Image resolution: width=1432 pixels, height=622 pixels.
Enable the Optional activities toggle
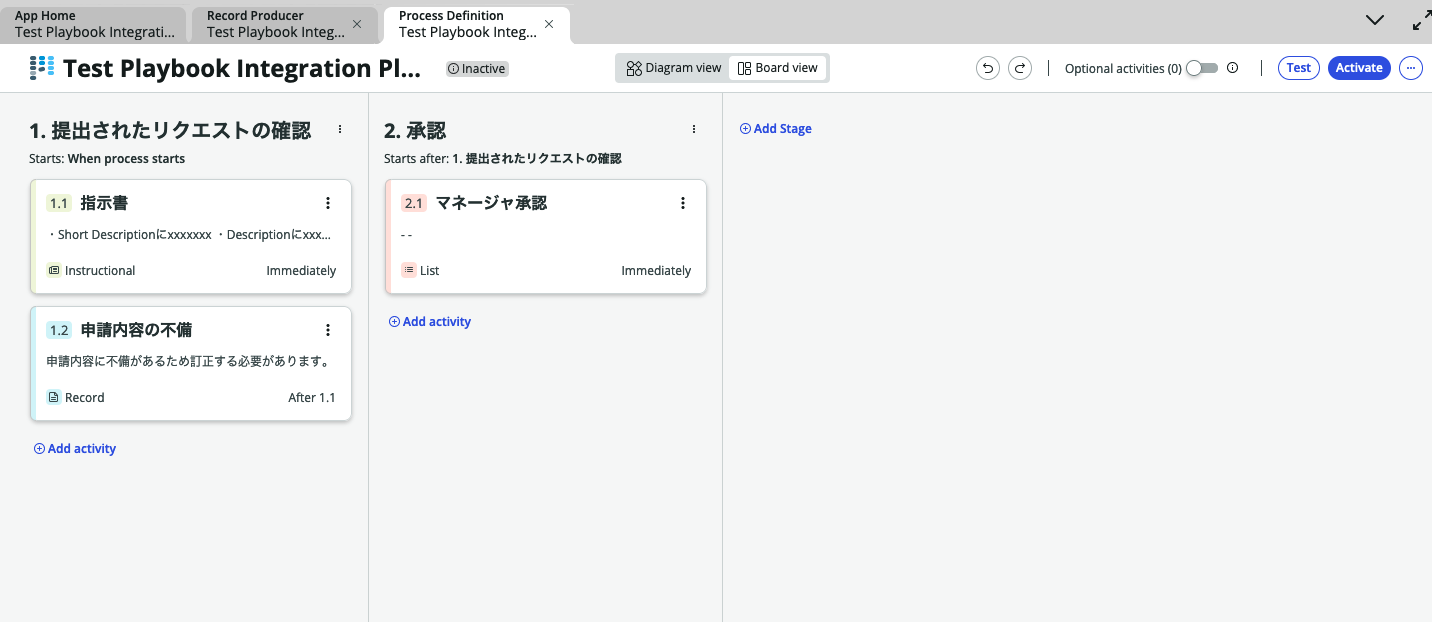tap(1200, 67)
